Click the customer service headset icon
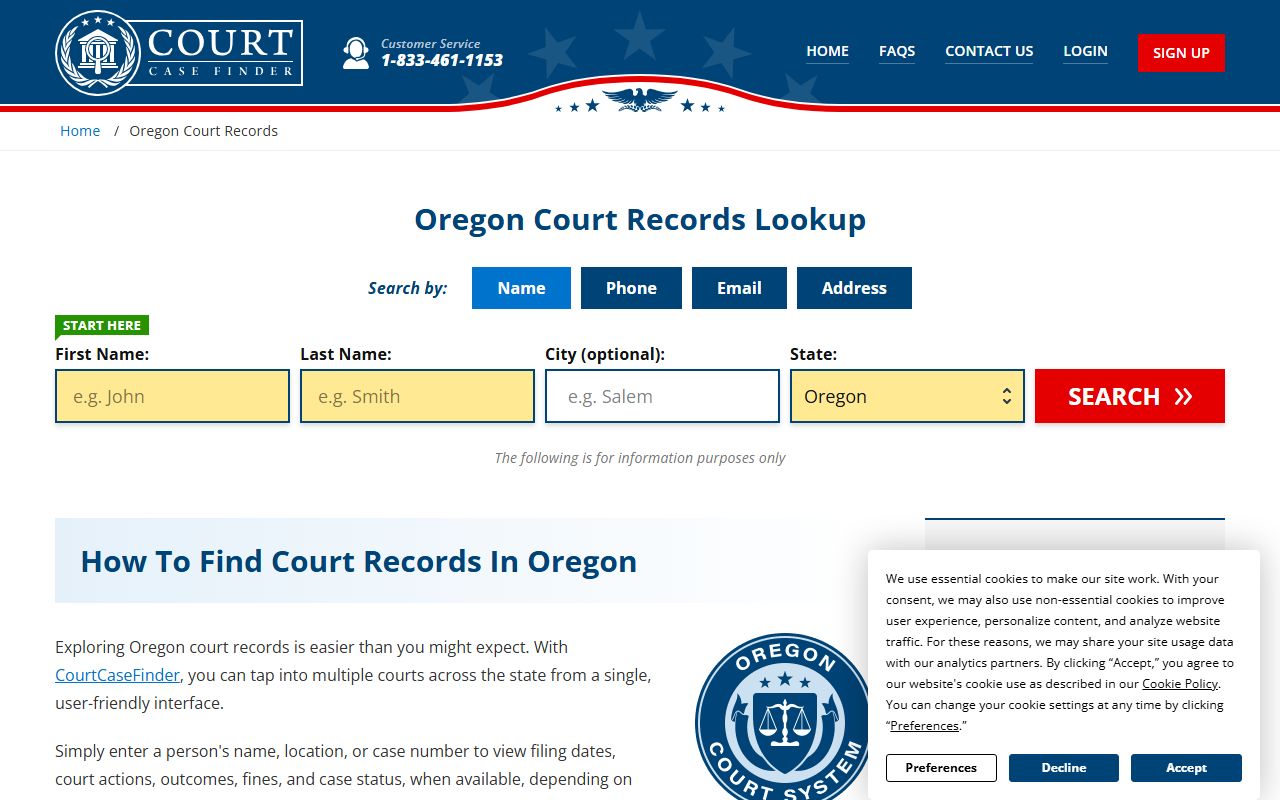Image resolution: width=1280 pixels, height=800 pixels. point(356,52)
